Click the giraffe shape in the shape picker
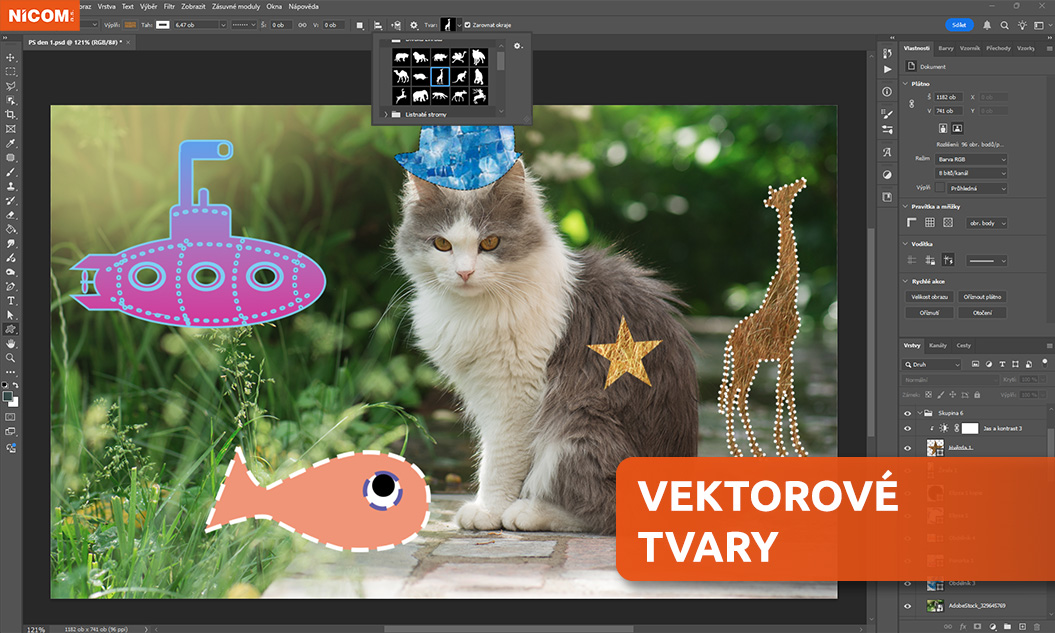The image size is (1055, 633). pos(438,77)
